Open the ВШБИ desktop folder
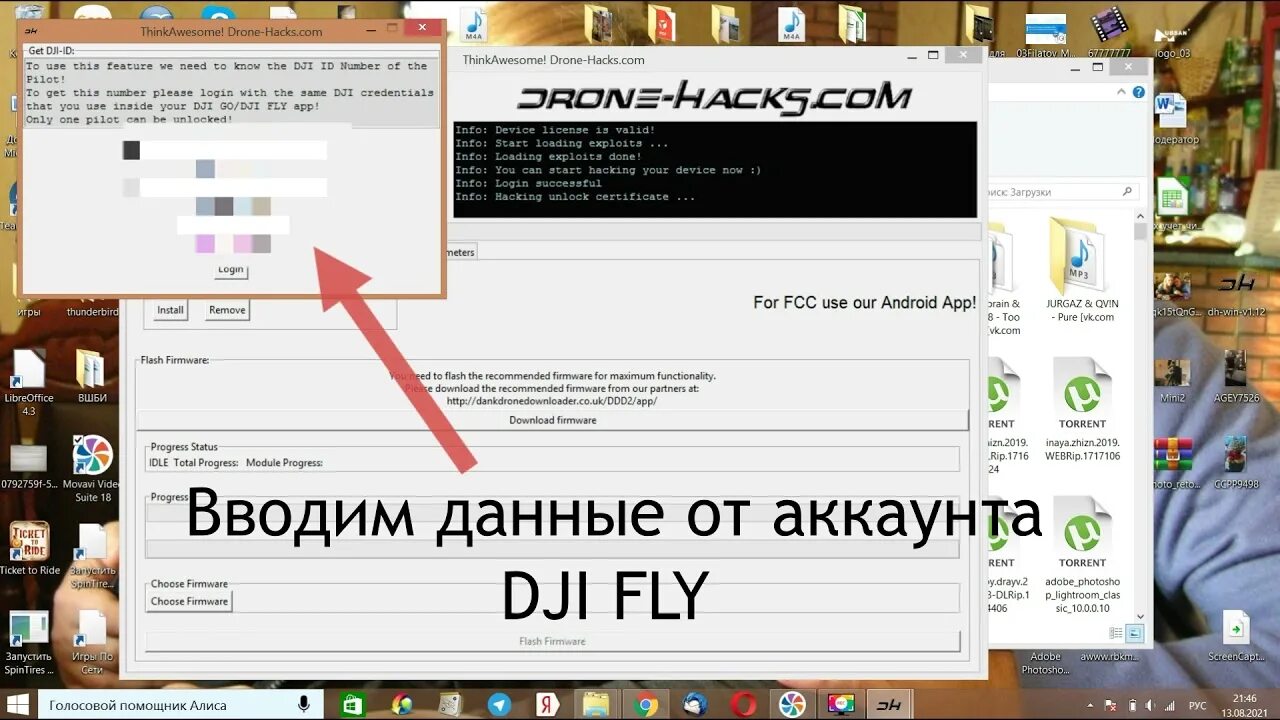 pyautogui.click(x=92, y=378)
